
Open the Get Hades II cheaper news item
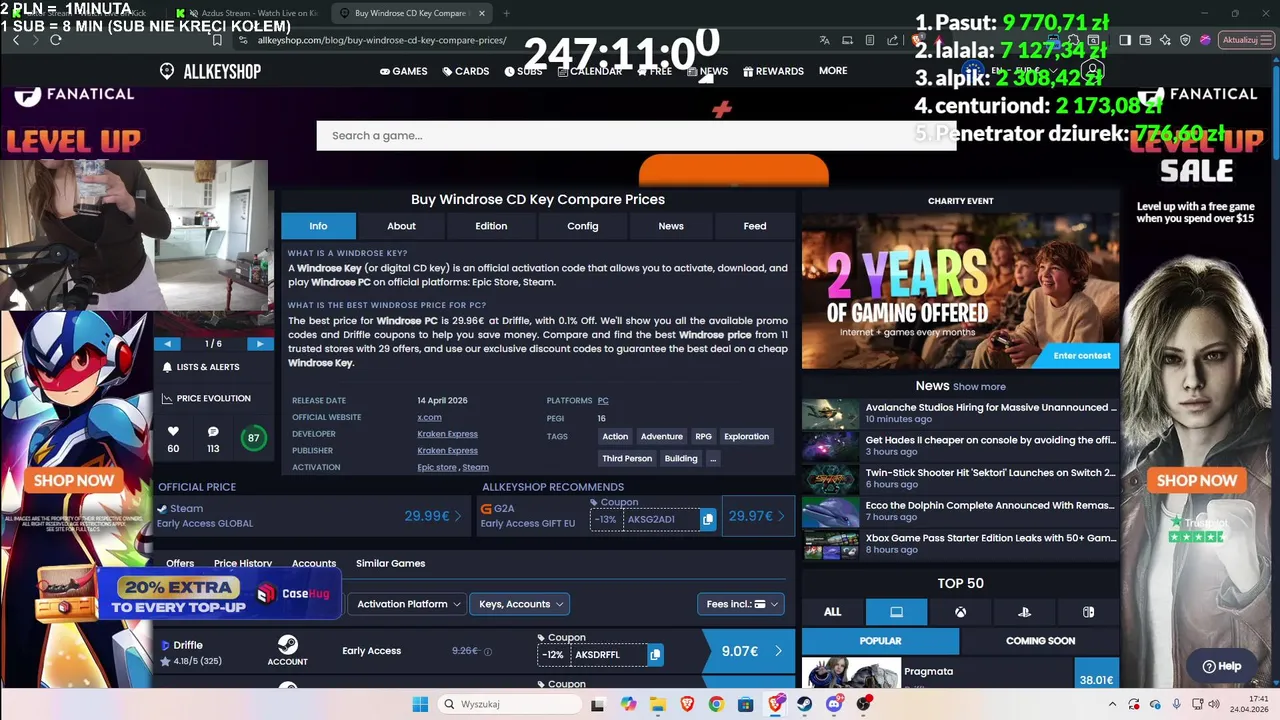(990, 440)
